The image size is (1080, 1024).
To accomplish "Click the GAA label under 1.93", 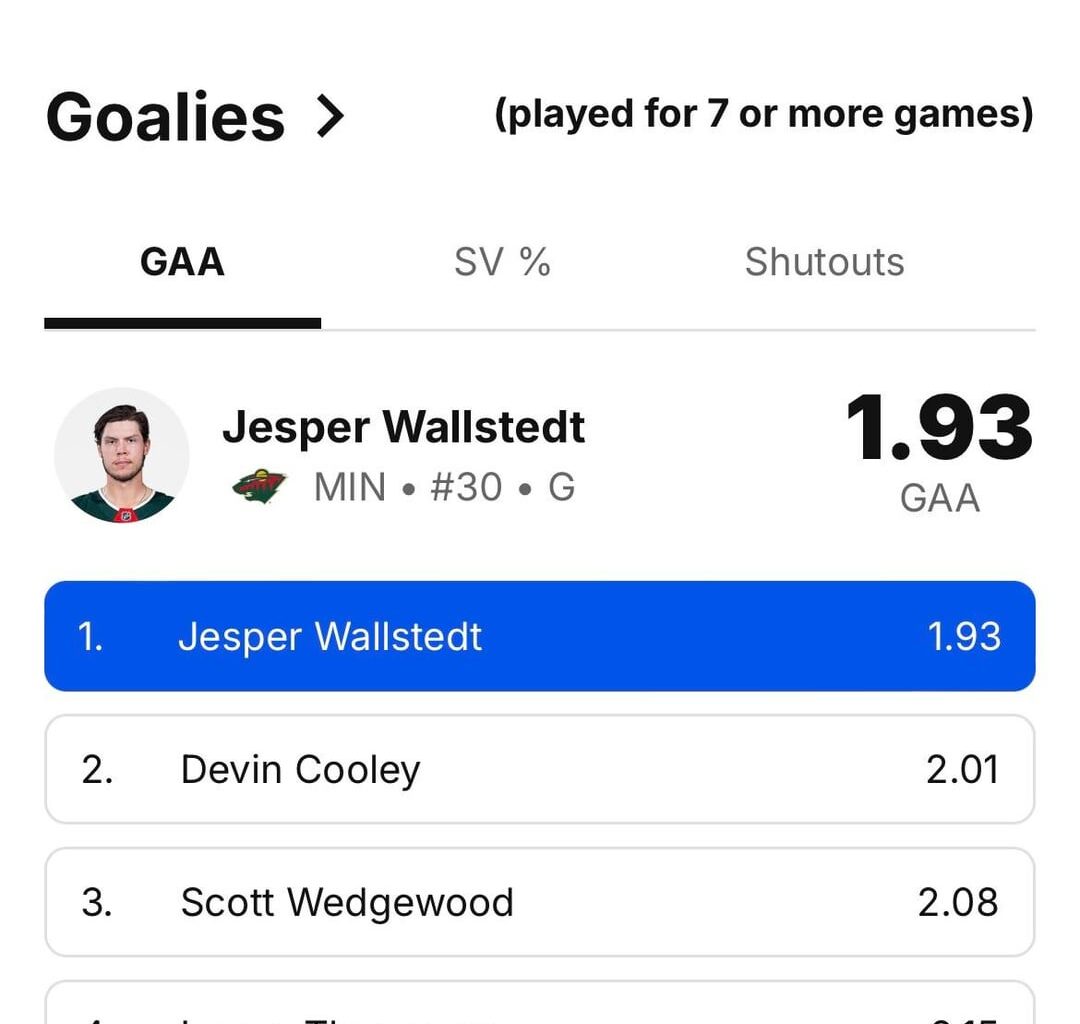I will click(x=939, y=497).
